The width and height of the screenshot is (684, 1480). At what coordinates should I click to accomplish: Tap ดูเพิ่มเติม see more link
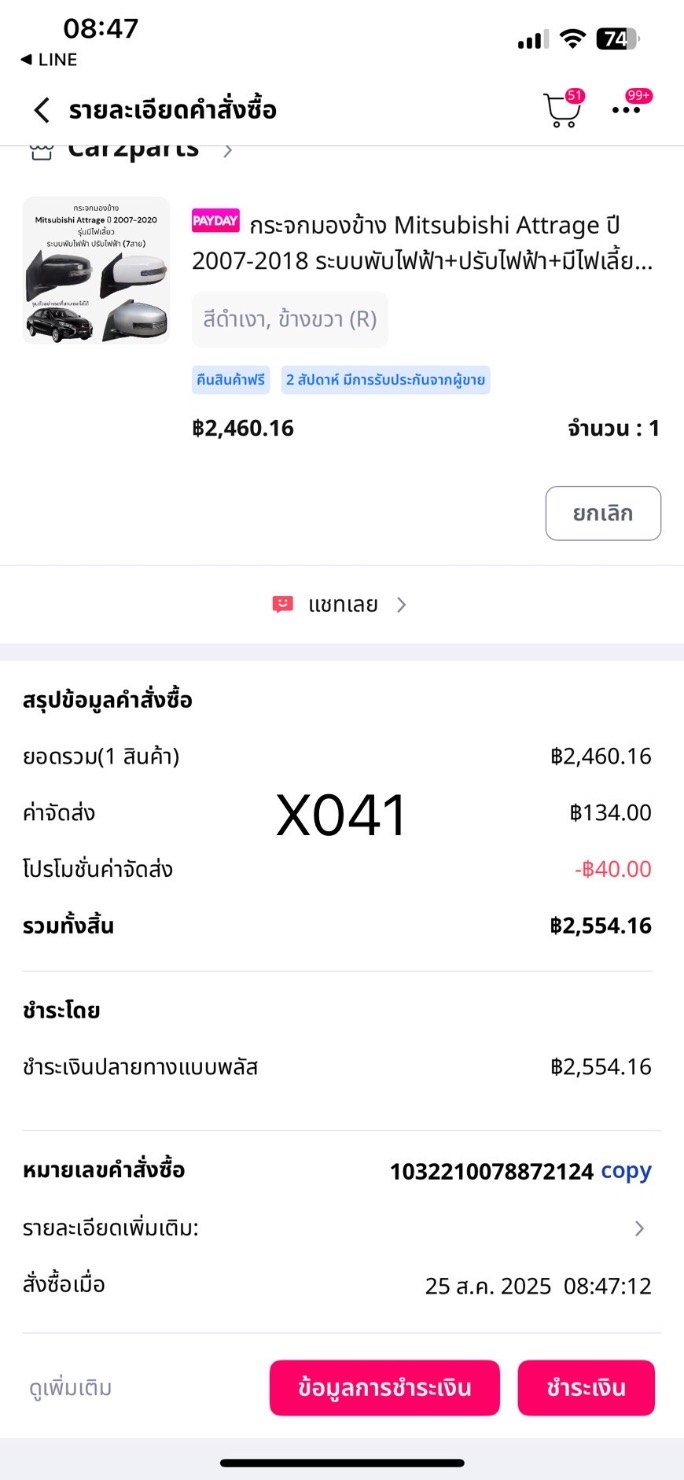click(x=70, y=1388)
